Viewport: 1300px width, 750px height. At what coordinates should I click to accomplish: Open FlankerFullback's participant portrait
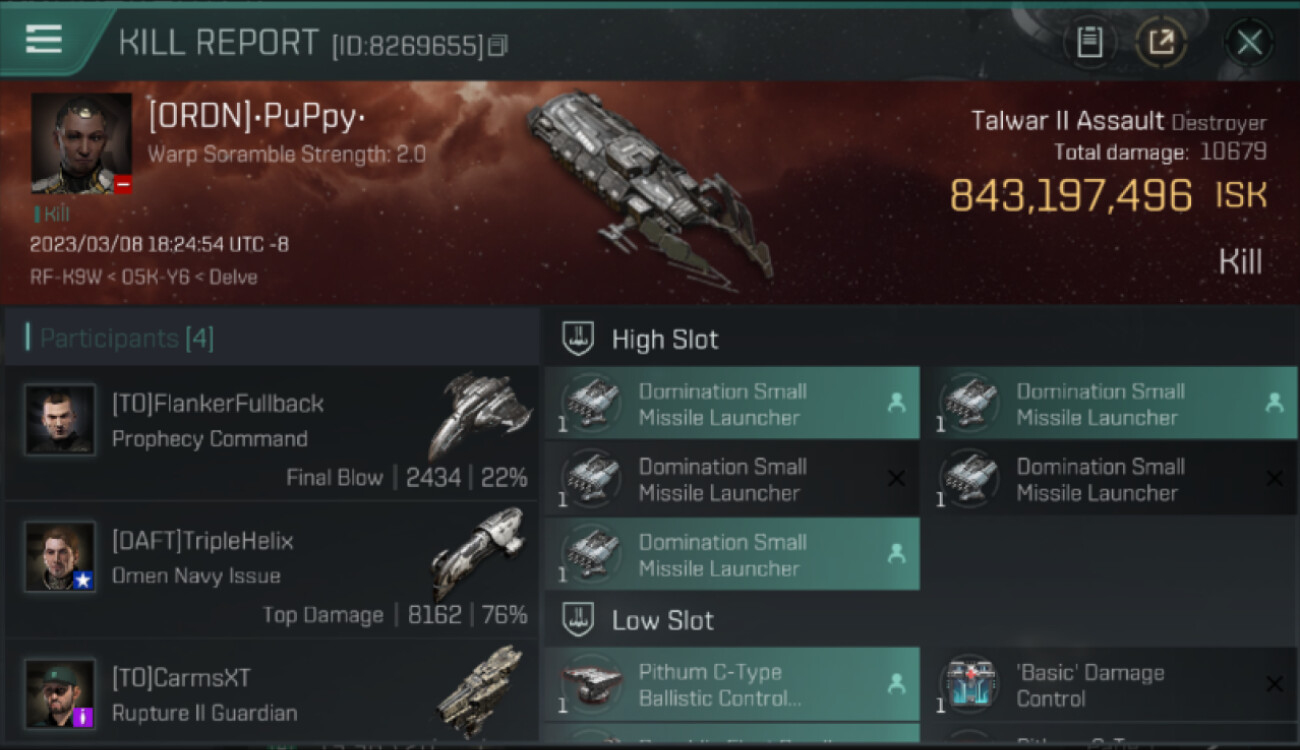click(x=60, y=420)
